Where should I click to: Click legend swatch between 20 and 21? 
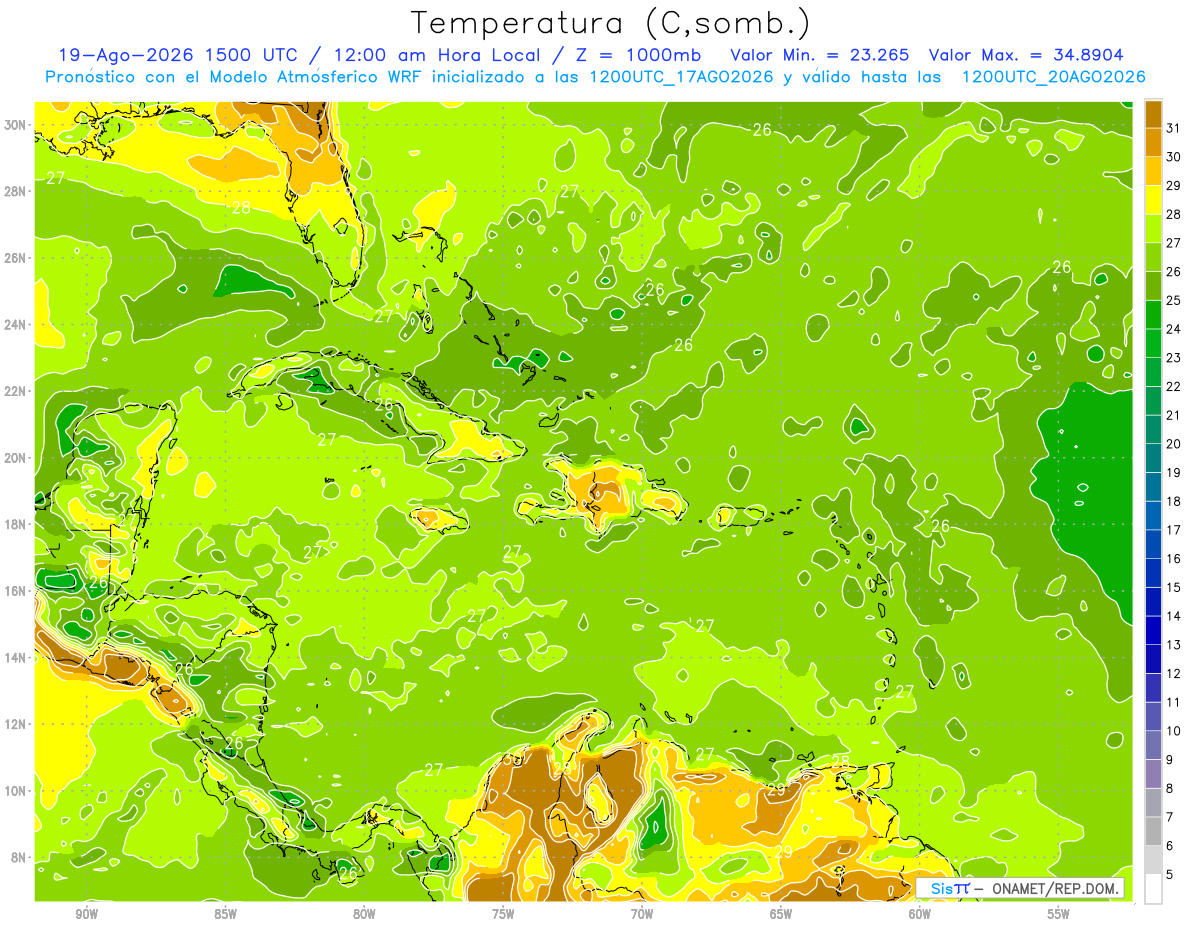pyautogui.click(x=1153, y=429)
